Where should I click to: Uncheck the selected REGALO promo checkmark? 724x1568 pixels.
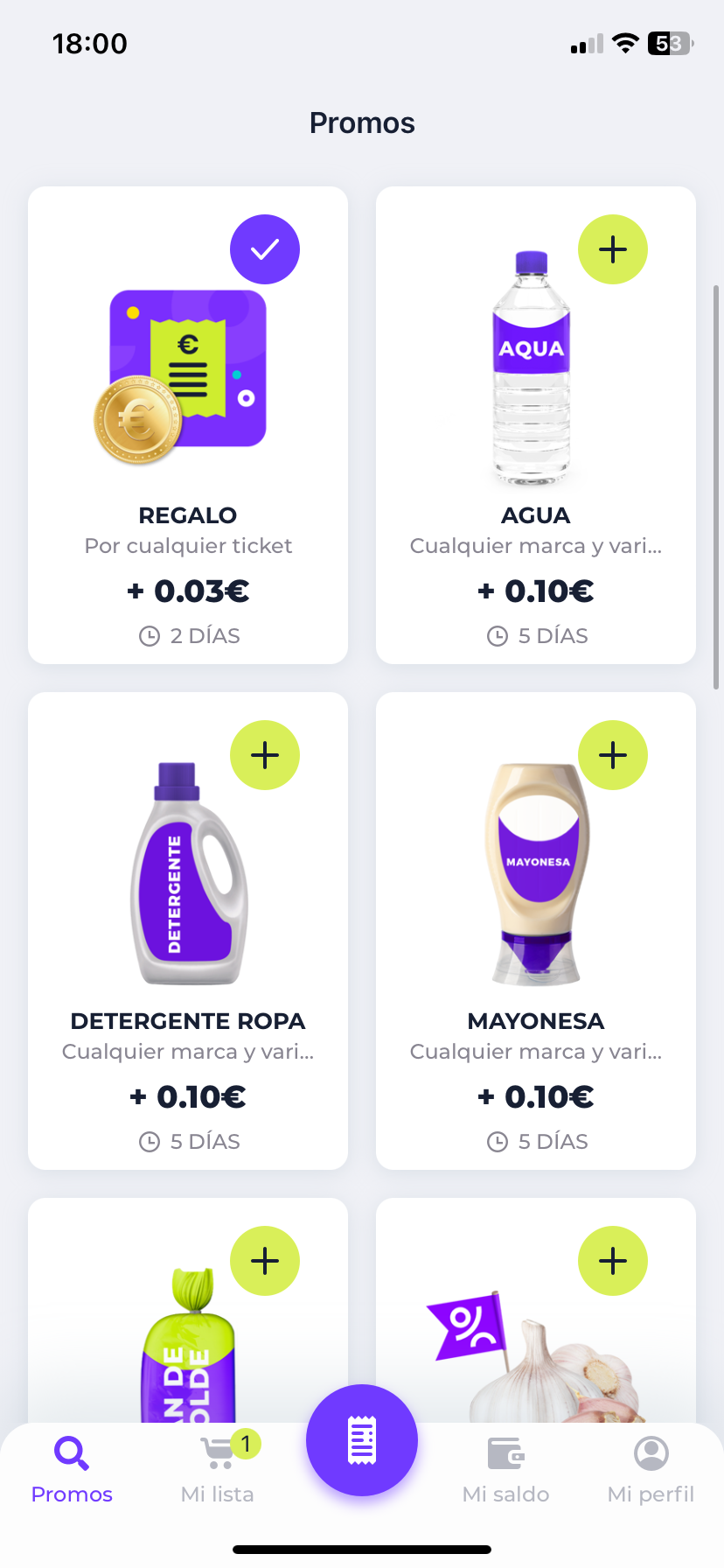pos(265,249)
